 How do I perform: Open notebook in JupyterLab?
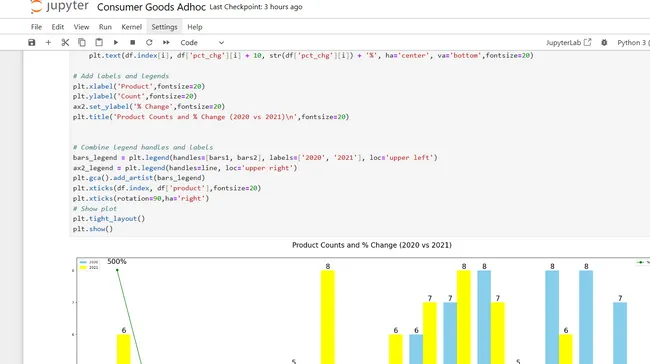568,42
